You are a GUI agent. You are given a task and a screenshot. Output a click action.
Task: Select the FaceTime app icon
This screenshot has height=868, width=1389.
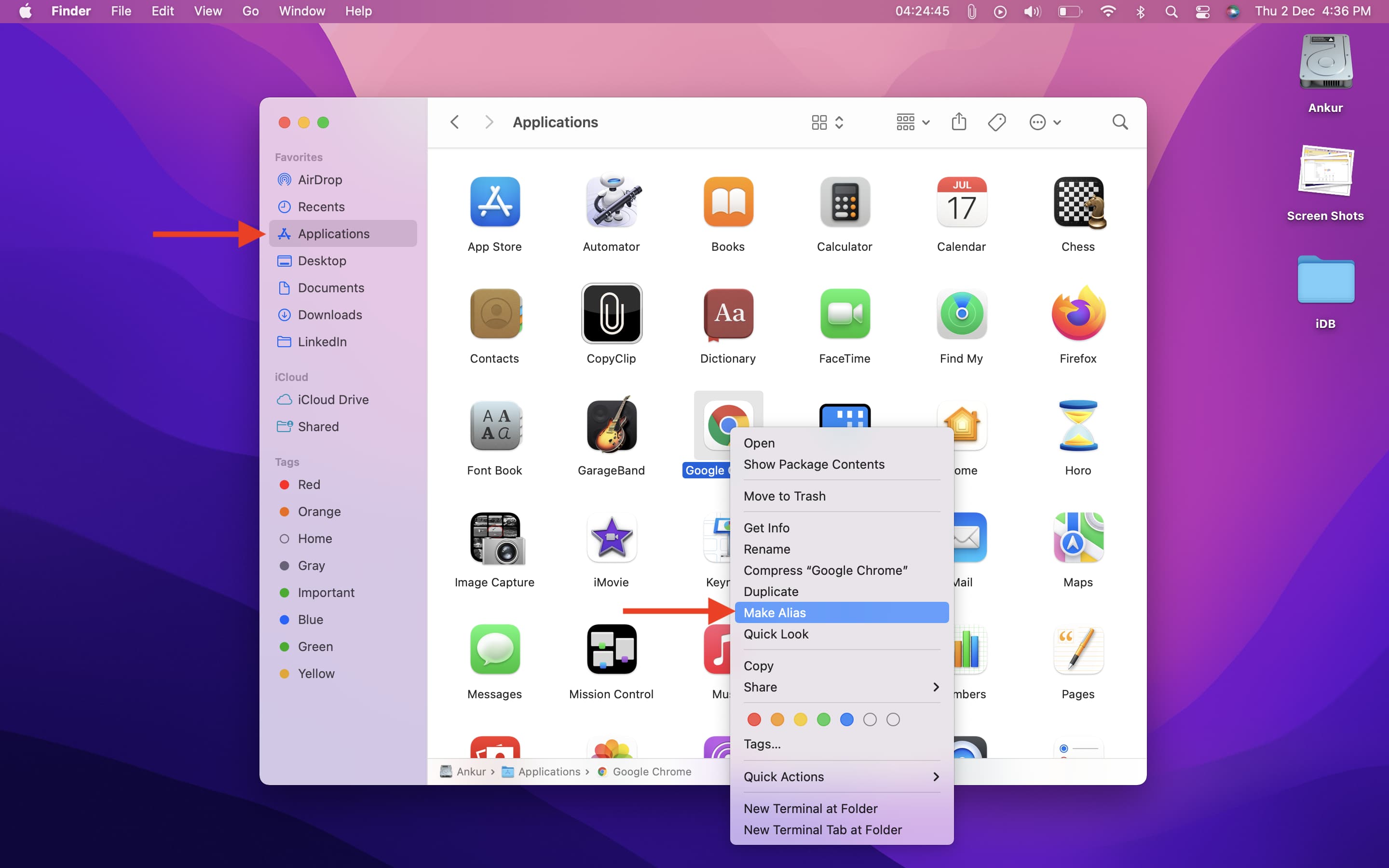[x=845, y=313]
